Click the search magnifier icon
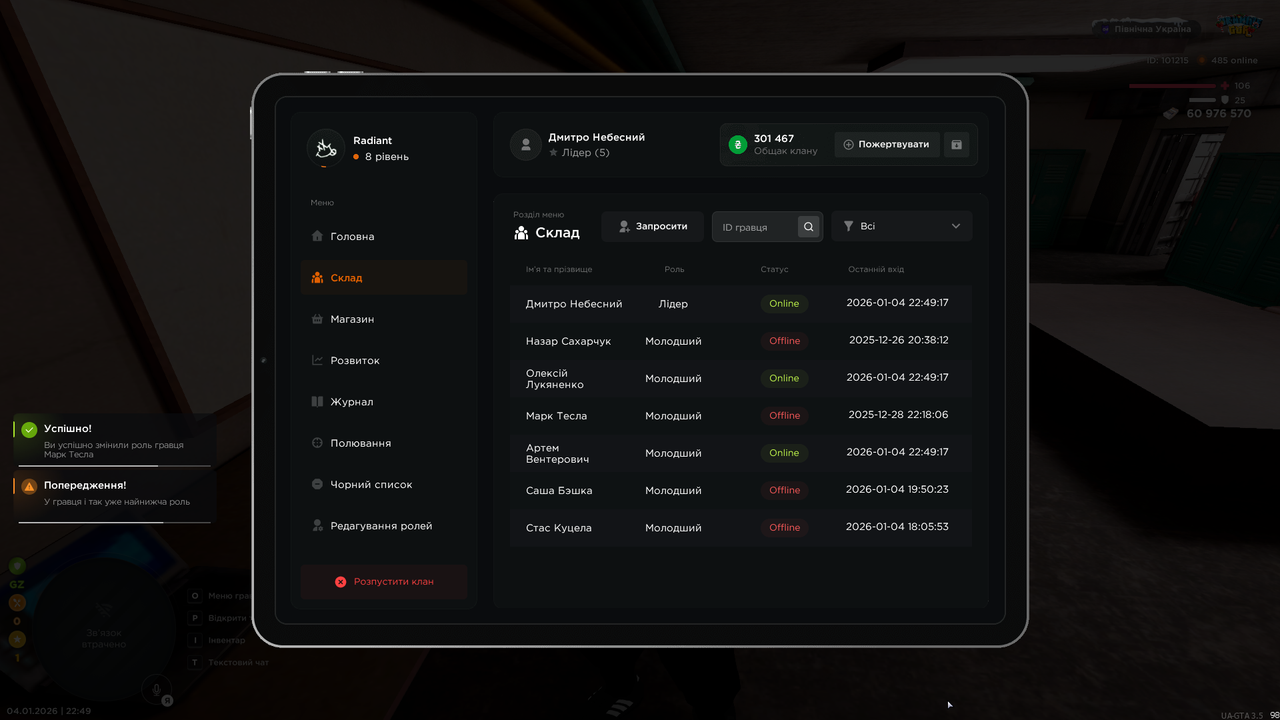Screen dimensions: 1280x720 point(808,227)
